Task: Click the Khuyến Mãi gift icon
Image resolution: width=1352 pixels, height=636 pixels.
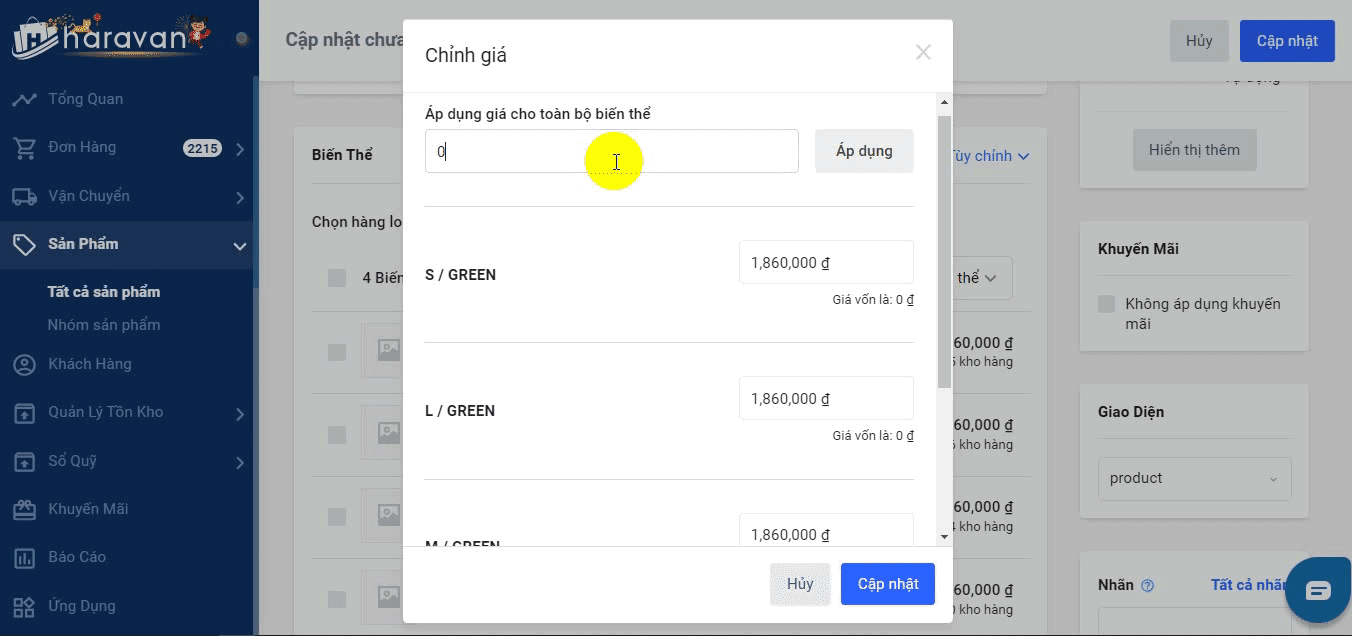Action: pos(24,510)
